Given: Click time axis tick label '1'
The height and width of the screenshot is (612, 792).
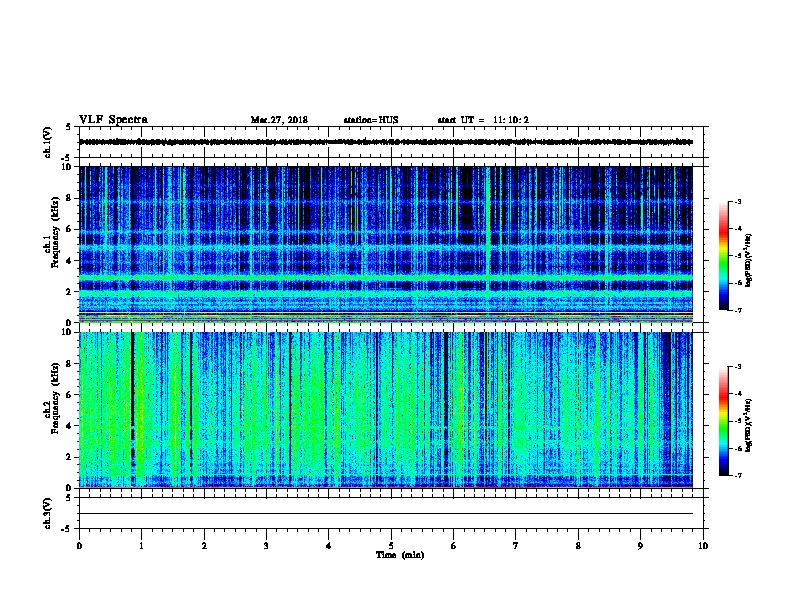Looking at the screenshot, I should click(x=142, y=545).
